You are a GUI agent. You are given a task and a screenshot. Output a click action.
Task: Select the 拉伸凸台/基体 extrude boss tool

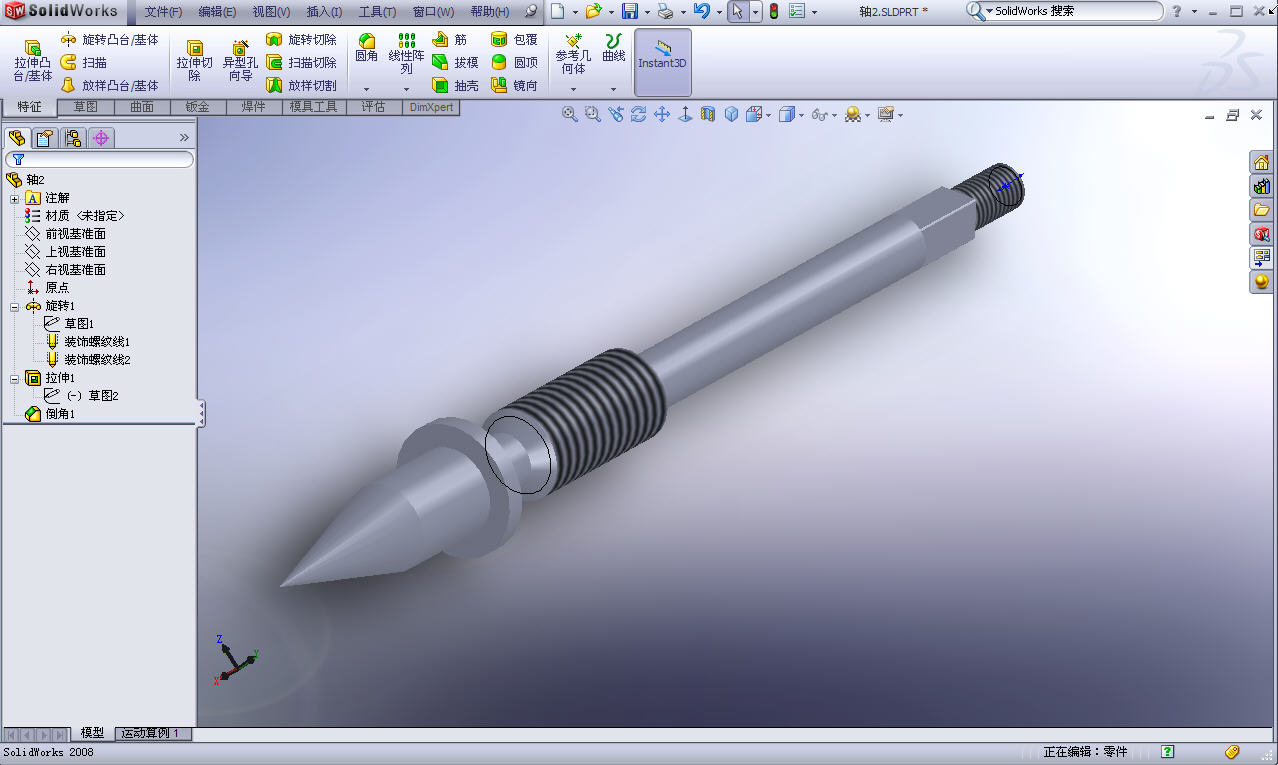[x=33, y=62]
